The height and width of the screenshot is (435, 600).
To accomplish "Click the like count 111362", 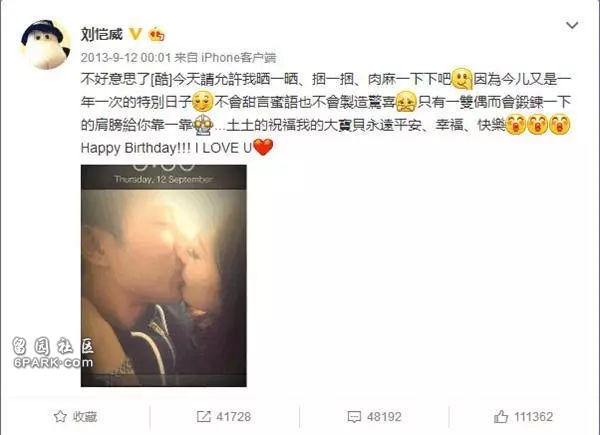I will pos(533,416).
